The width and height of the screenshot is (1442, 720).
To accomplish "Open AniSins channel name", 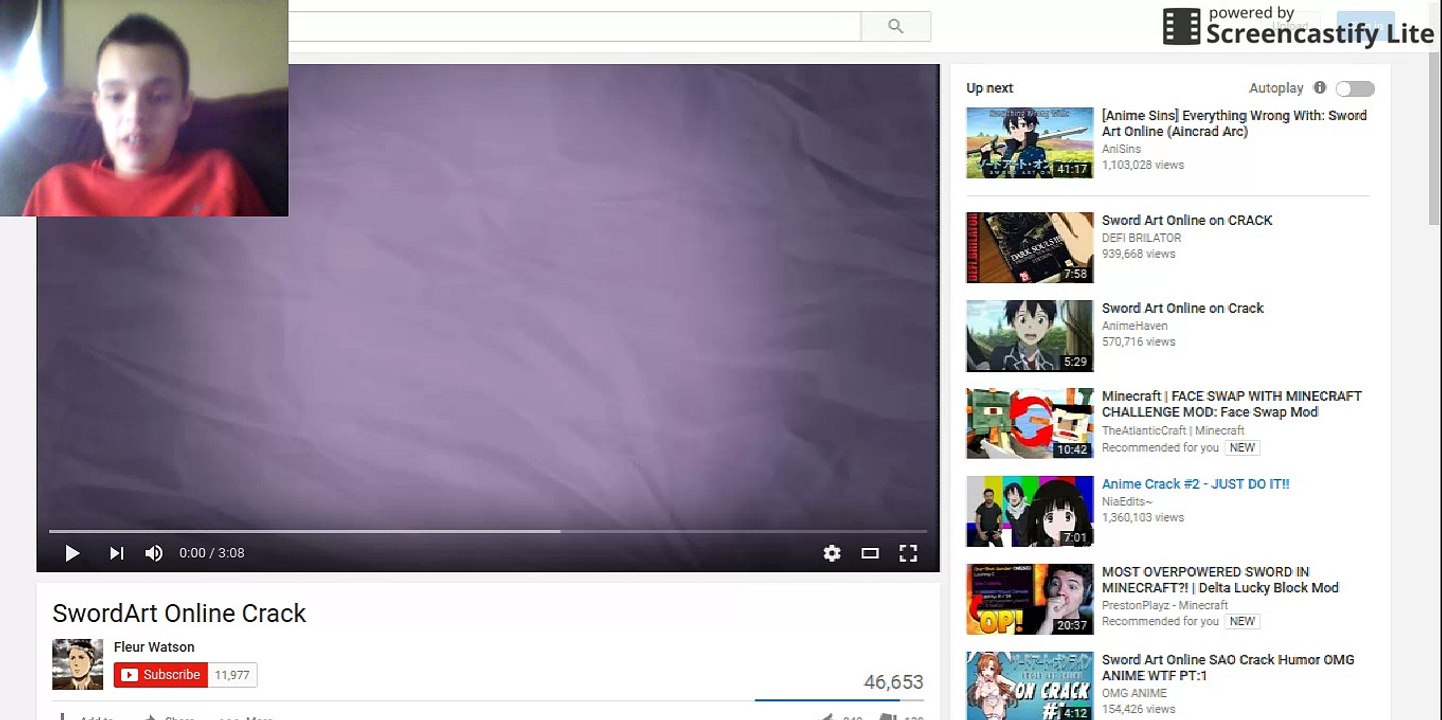I will [1121, 149].
